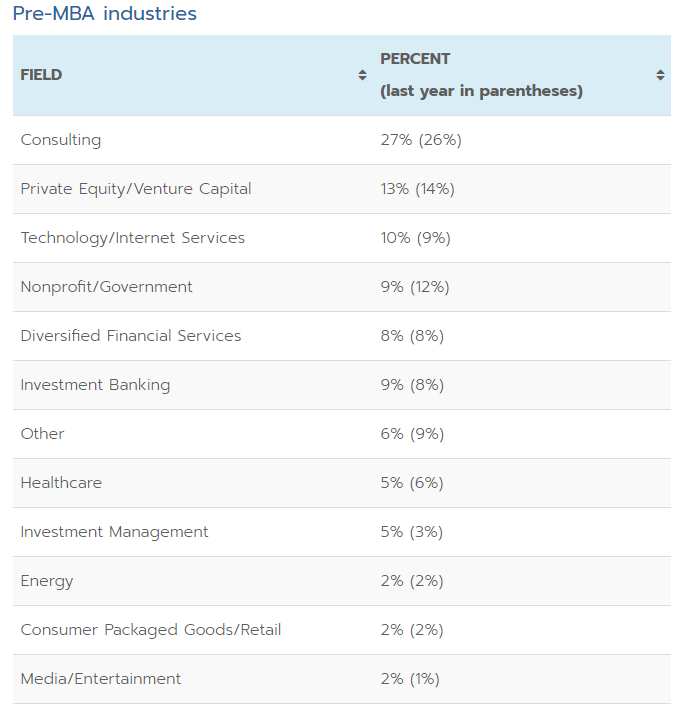682x705 pixels.
Task: Click the 27% (26%) percent value
Action: pos(421,140)
